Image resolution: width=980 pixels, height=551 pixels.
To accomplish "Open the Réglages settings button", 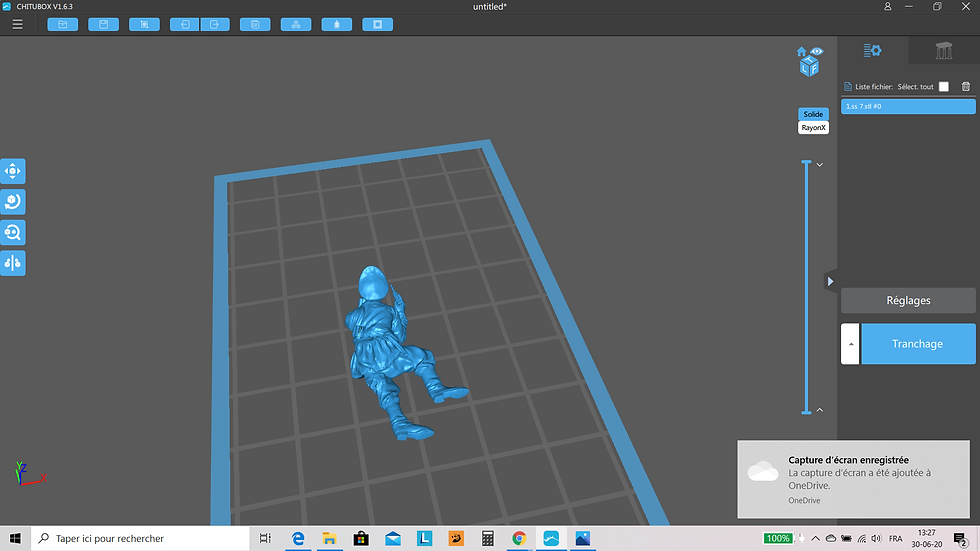I will tap(908, 300).
